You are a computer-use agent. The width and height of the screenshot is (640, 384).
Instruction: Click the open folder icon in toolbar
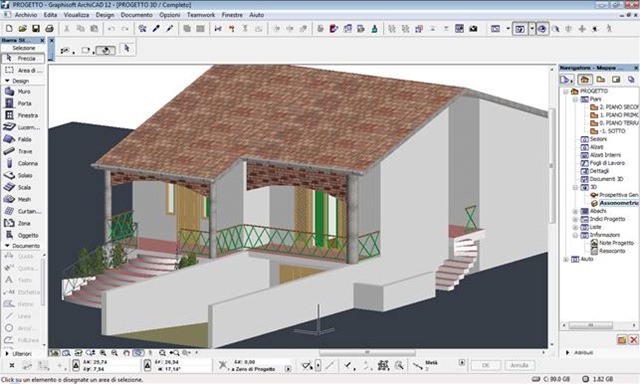tap(22, 29)
